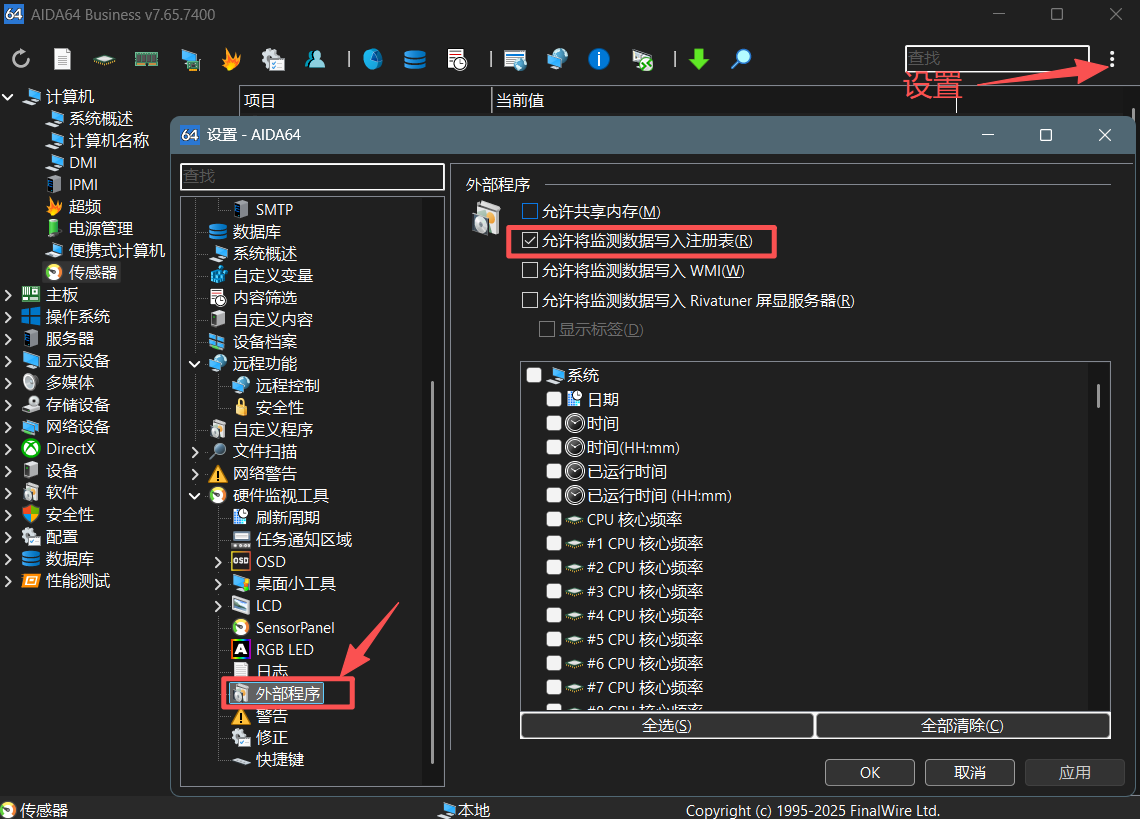1140x819 pixels.
Task: Click the globe with monitor toolbar icon
Action: (x=557, y=59)
